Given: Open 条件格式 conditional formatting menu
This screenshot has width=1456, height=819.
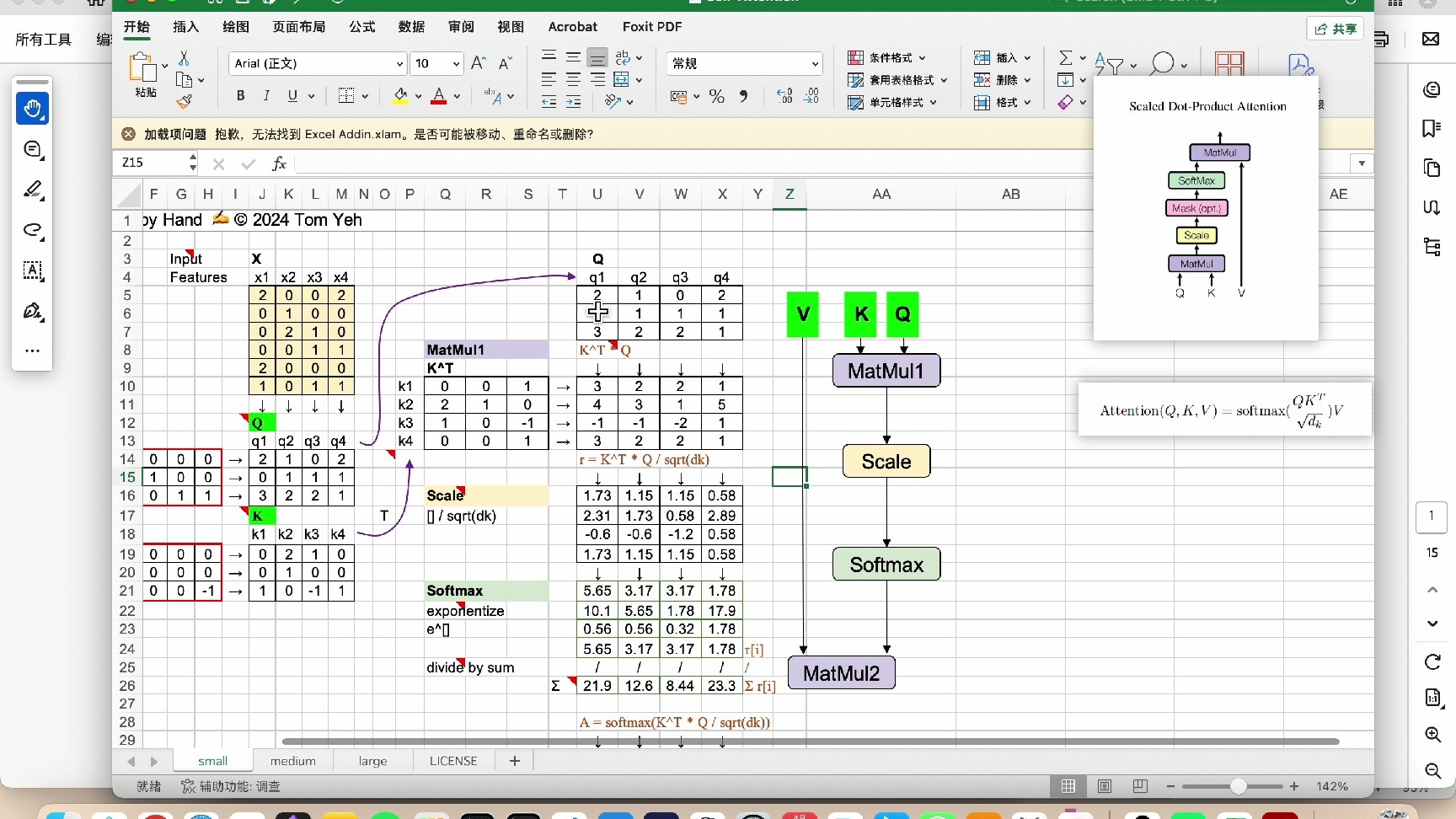Looking at the screenshot, I should coord(886,58).
